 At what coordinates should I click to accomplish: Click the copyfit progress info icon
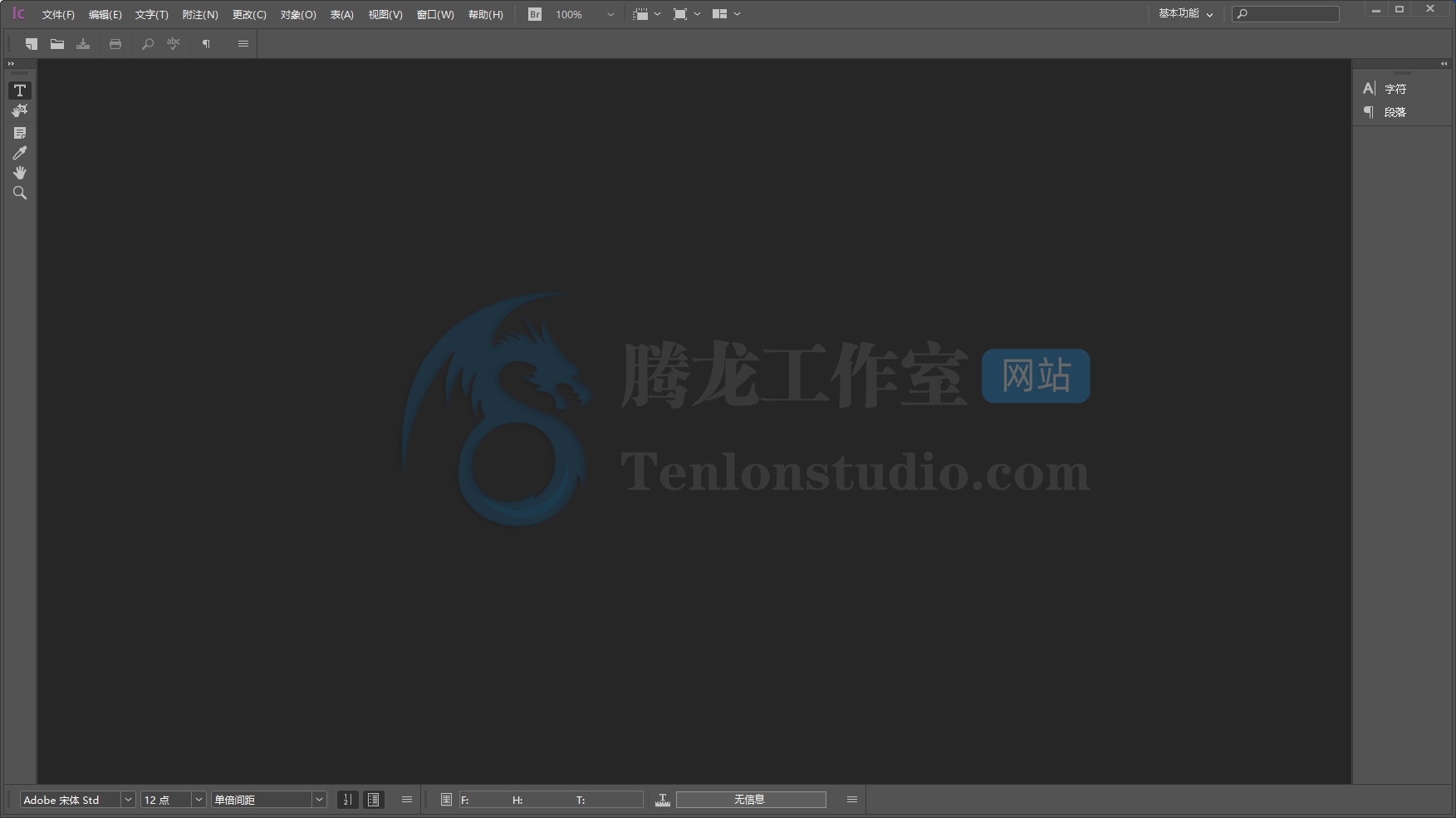tap(663, 800)
